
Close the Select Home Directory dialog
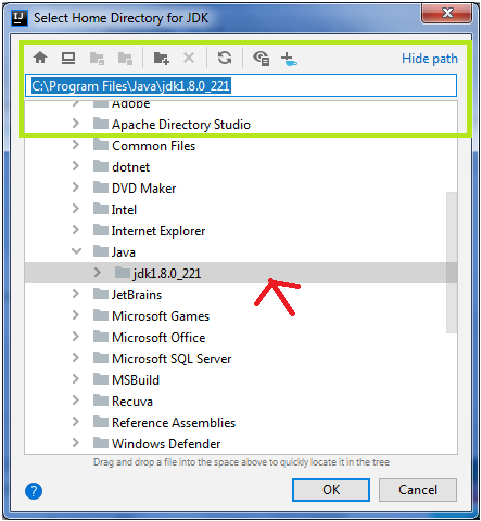click(446, 14)
